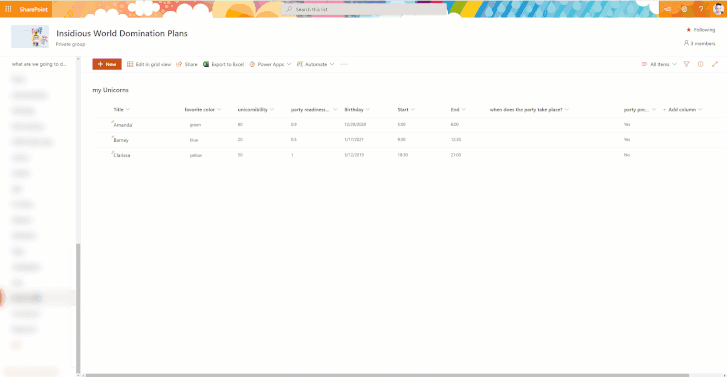The image size is (727, 377).
Task: Open the party readiness column menu
Action: point(314,109)
